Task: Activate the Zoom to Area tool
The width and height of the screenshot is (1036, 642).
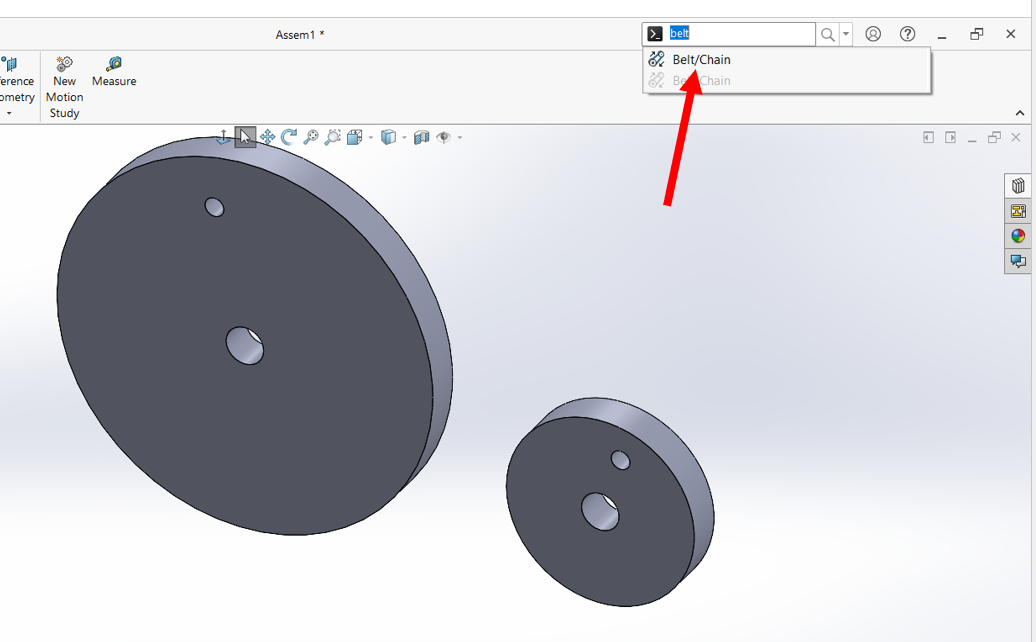Action: pos(333,136)
